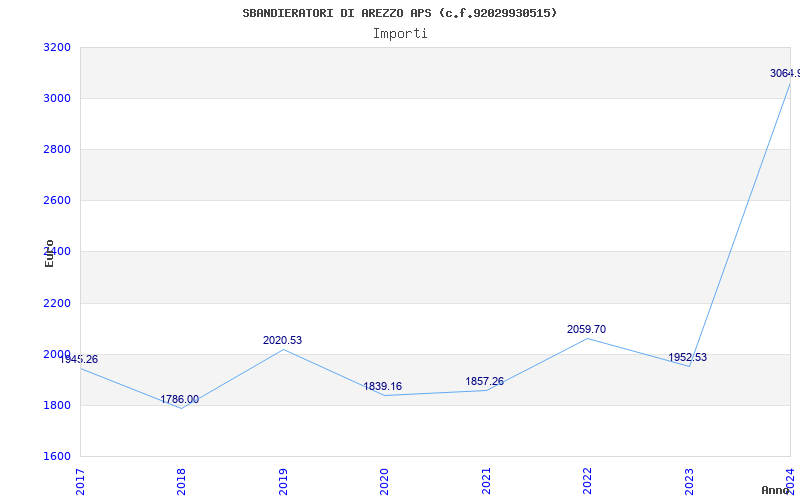Click the 2021 x-axis year label
Screen dimensions: 800x500
click(x=486, y=481)
